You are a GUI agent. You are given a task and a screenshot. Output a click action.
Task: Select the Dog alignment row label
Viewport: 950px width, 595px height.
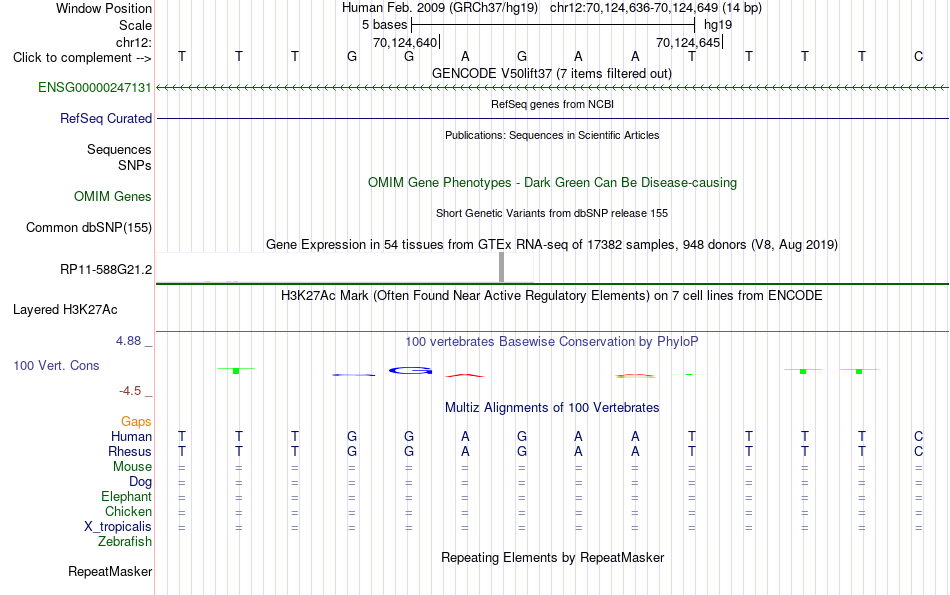click(x=140, y=482)
